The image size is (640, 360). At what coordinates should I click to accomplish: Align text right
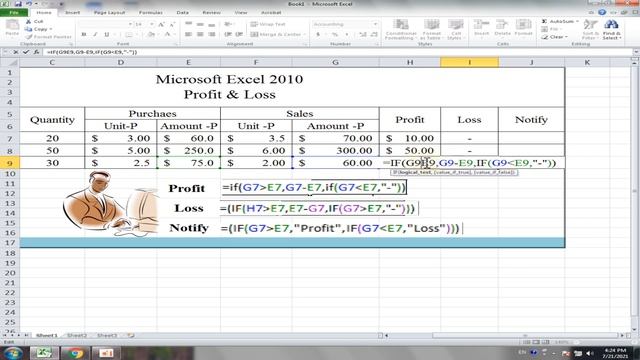(211, 35)
